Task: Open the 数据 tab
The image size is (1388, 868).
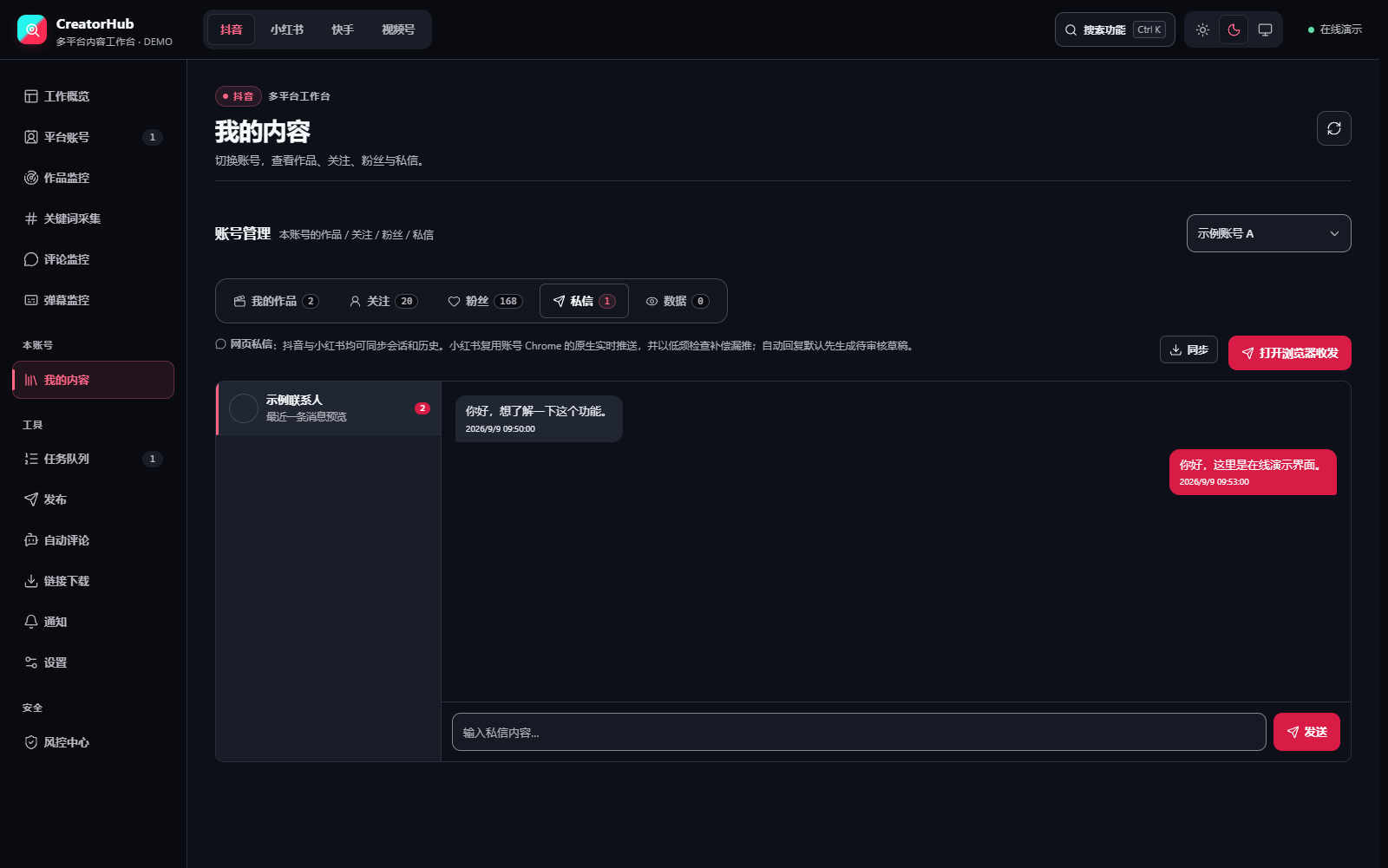Action: click(x=678, y=301)
